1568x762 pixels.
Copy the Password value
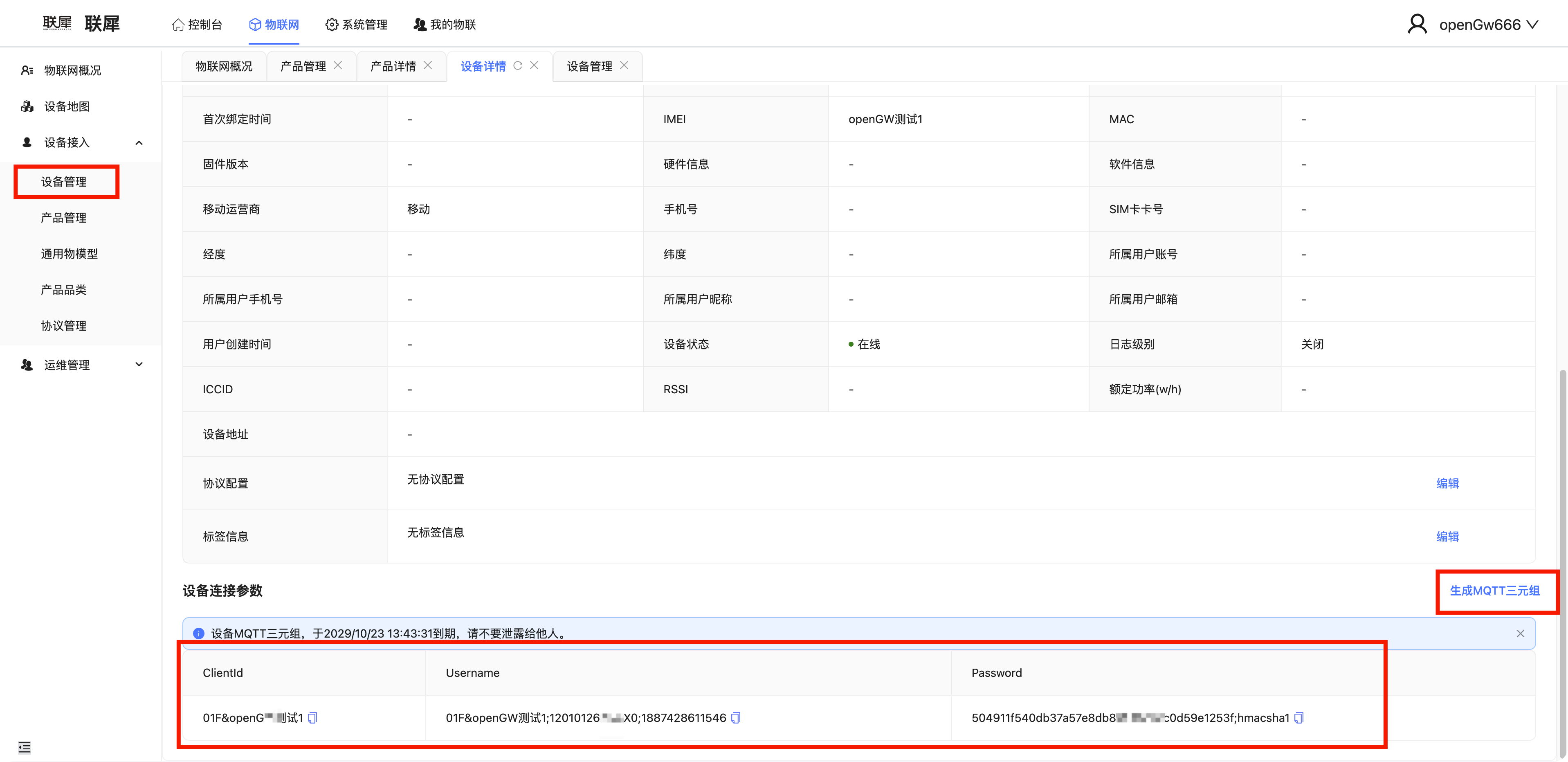(1298, 717)
